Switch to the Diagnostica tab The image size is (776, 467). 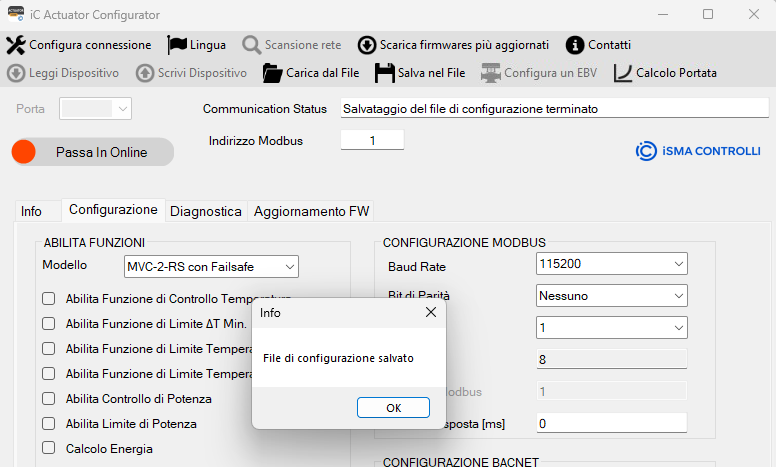pos(206,211)
